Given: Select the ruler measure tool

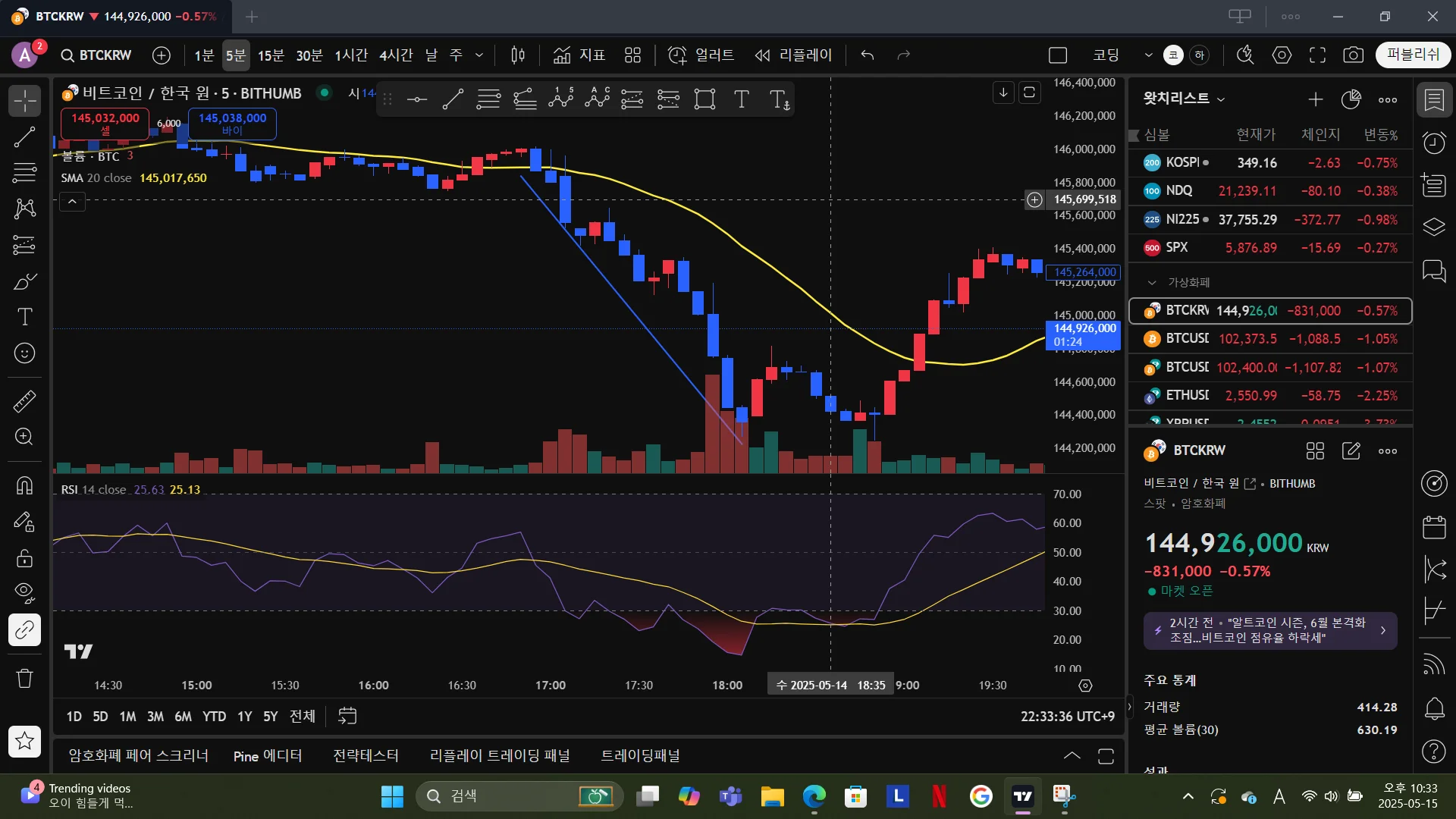Looking at the screenshot, I should (24, 401).
